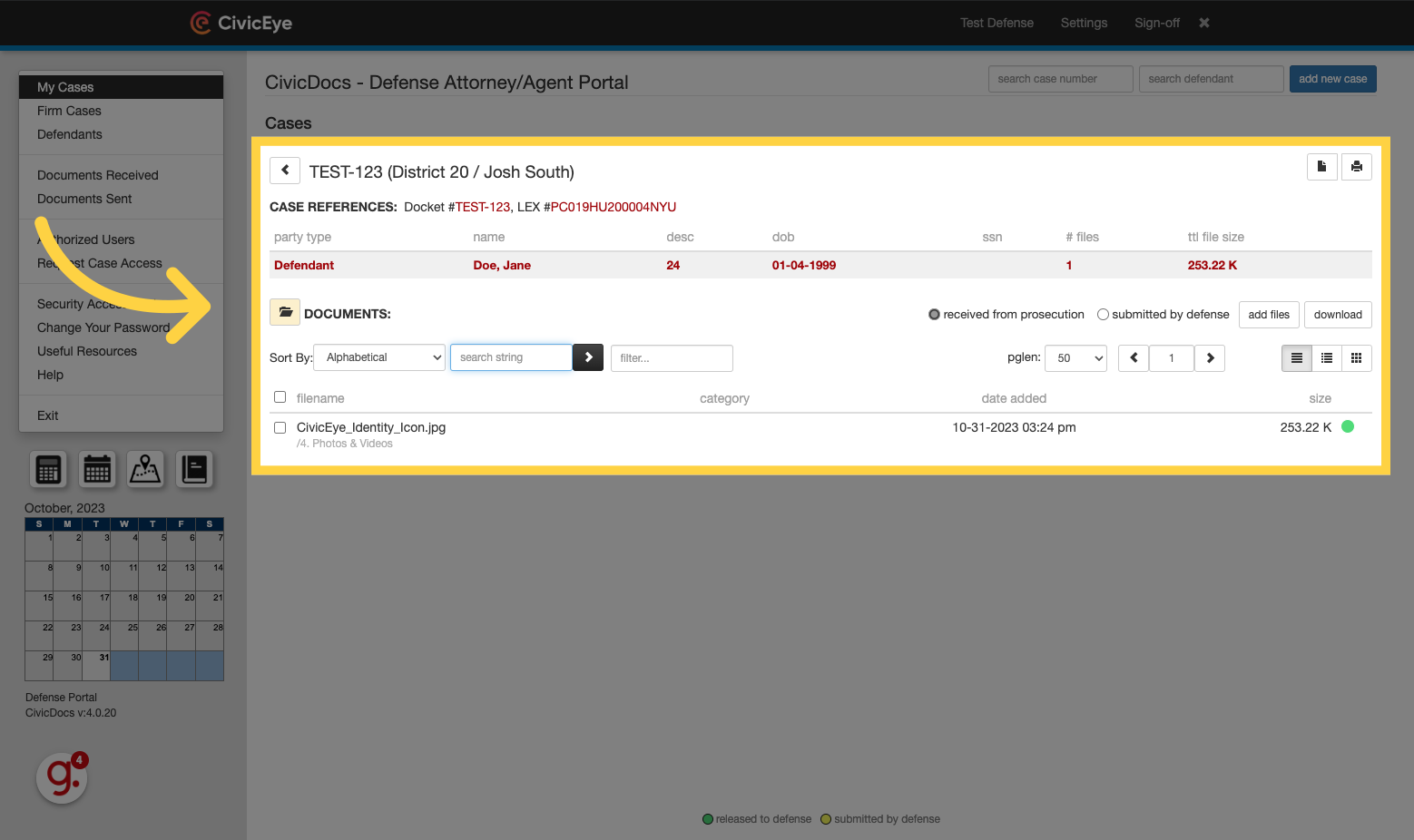This screenshot has height=840, width=1414.
Task: Switch to the bulleted list view
Action: coord(1327,358)
